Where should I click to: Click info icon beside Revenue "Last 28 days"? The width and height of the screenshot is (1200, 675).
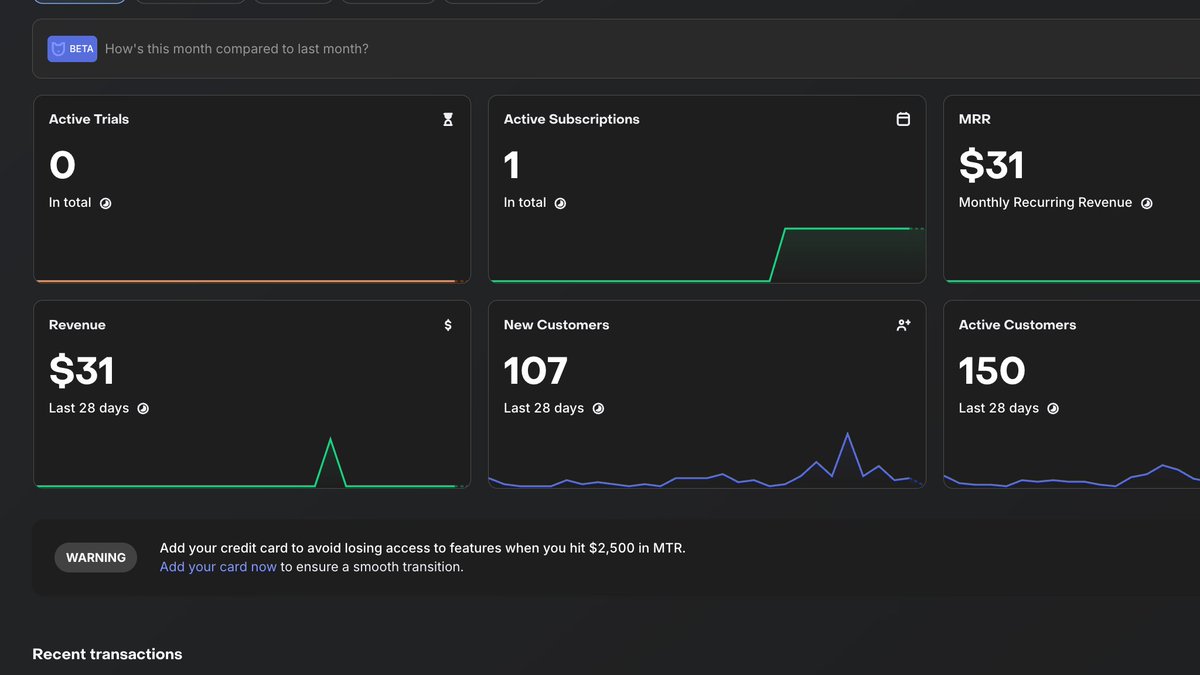coord(143,409)
